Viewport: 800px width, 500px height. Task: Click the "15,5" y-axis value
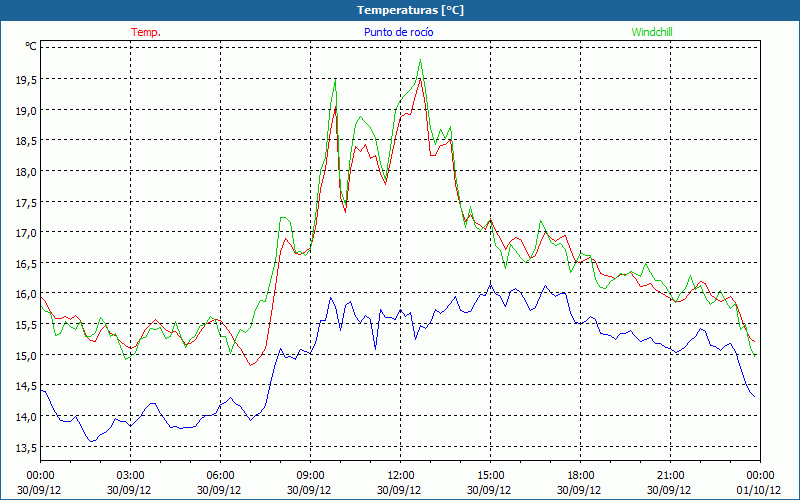pos(26,324)
